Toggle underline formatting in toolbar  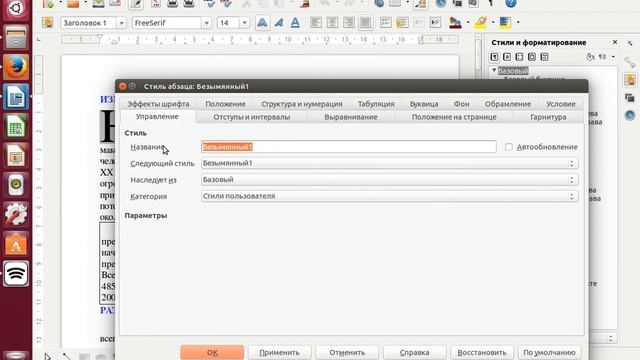click(295, 22)
